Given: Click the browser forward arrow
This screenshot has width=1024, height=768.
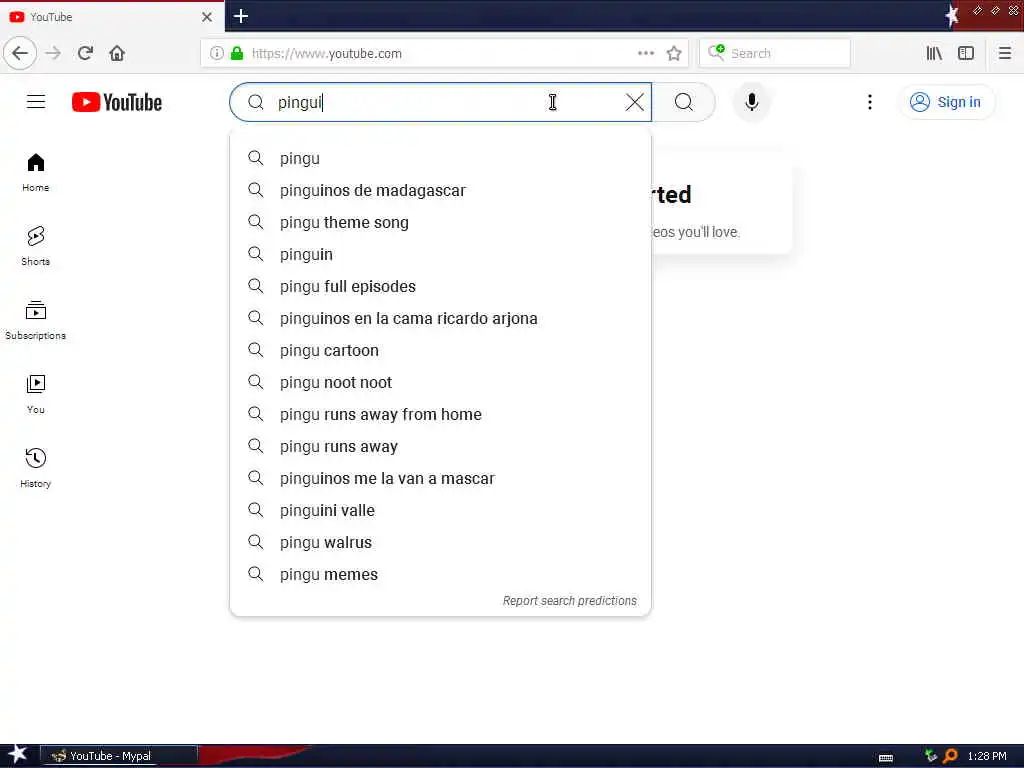Looking at the screenshot, I should tap(54, 53).
